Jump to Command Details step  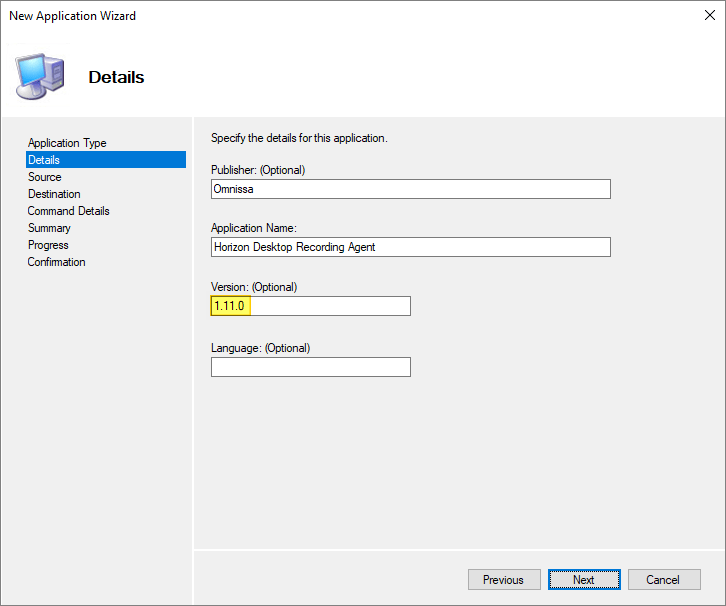coord(69,211)
